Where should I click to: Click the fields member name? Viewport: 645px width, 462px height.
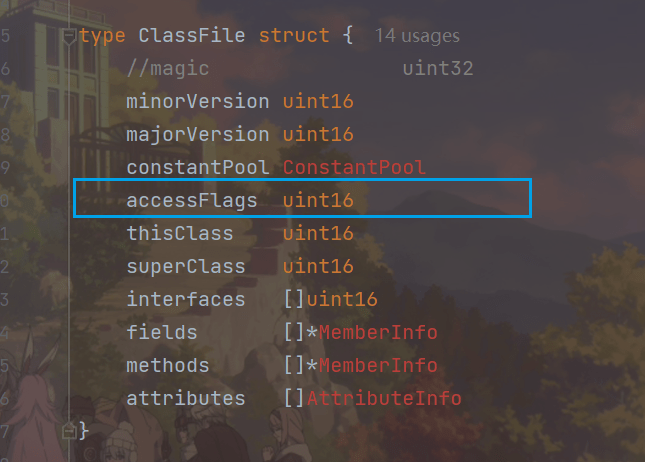pyautogui.click(x=162, y=333)
